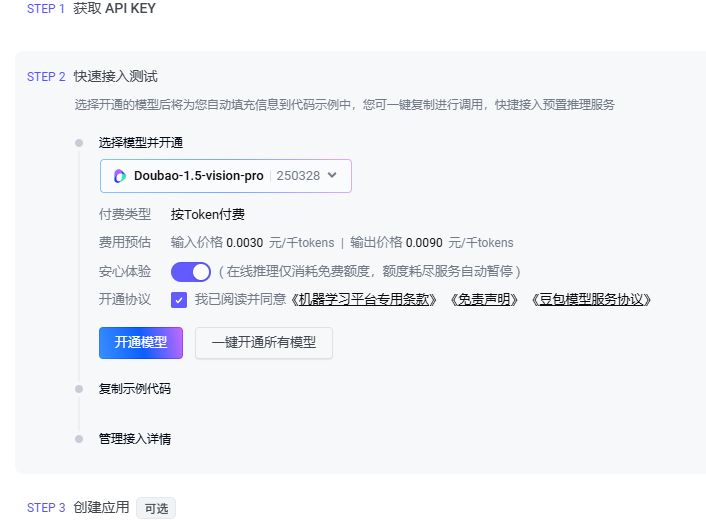Click the 开通协议 label

125,300
